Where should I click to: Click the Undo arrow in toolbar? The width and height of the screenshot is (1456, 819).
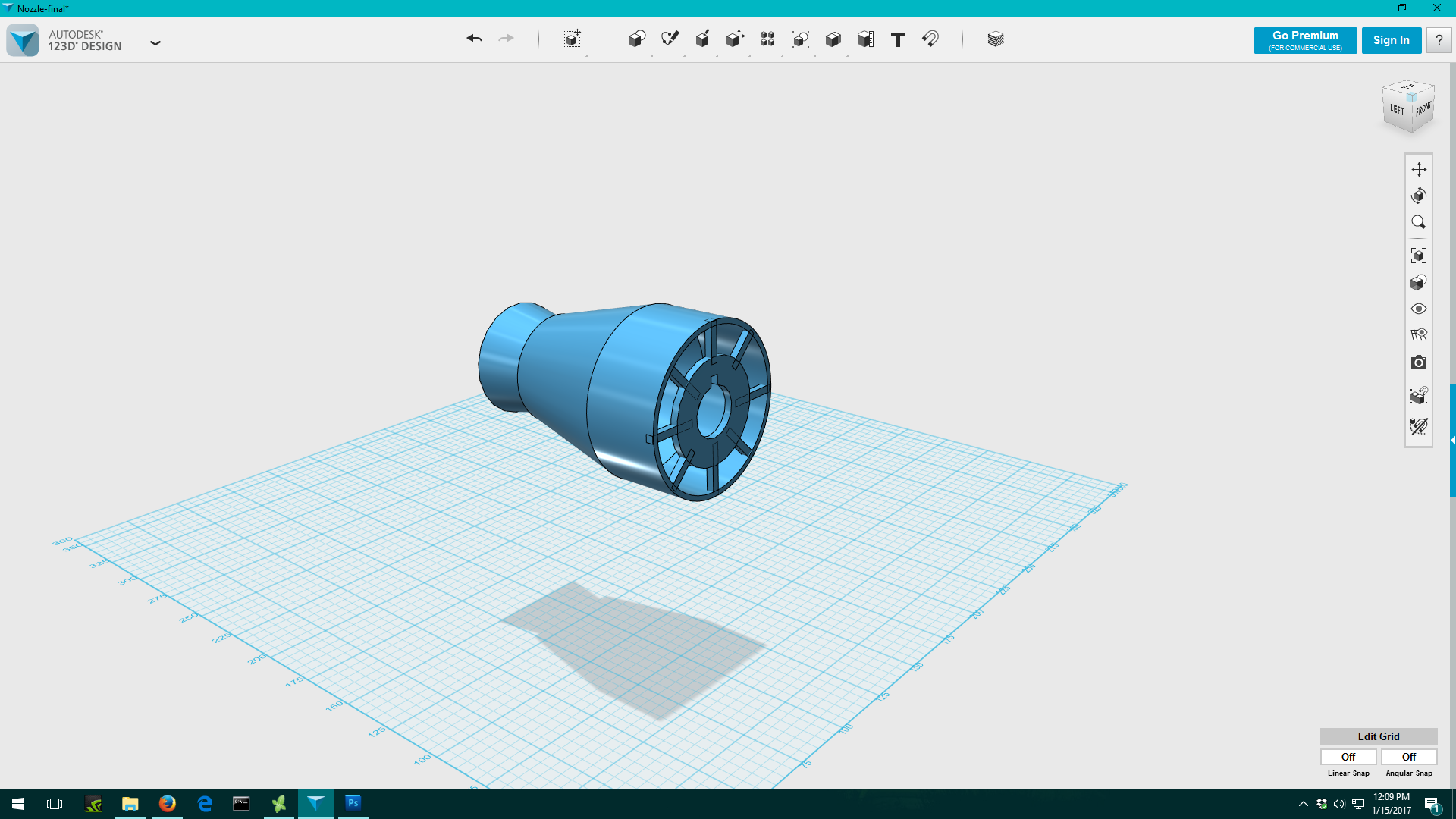click(x=474, y=39)
